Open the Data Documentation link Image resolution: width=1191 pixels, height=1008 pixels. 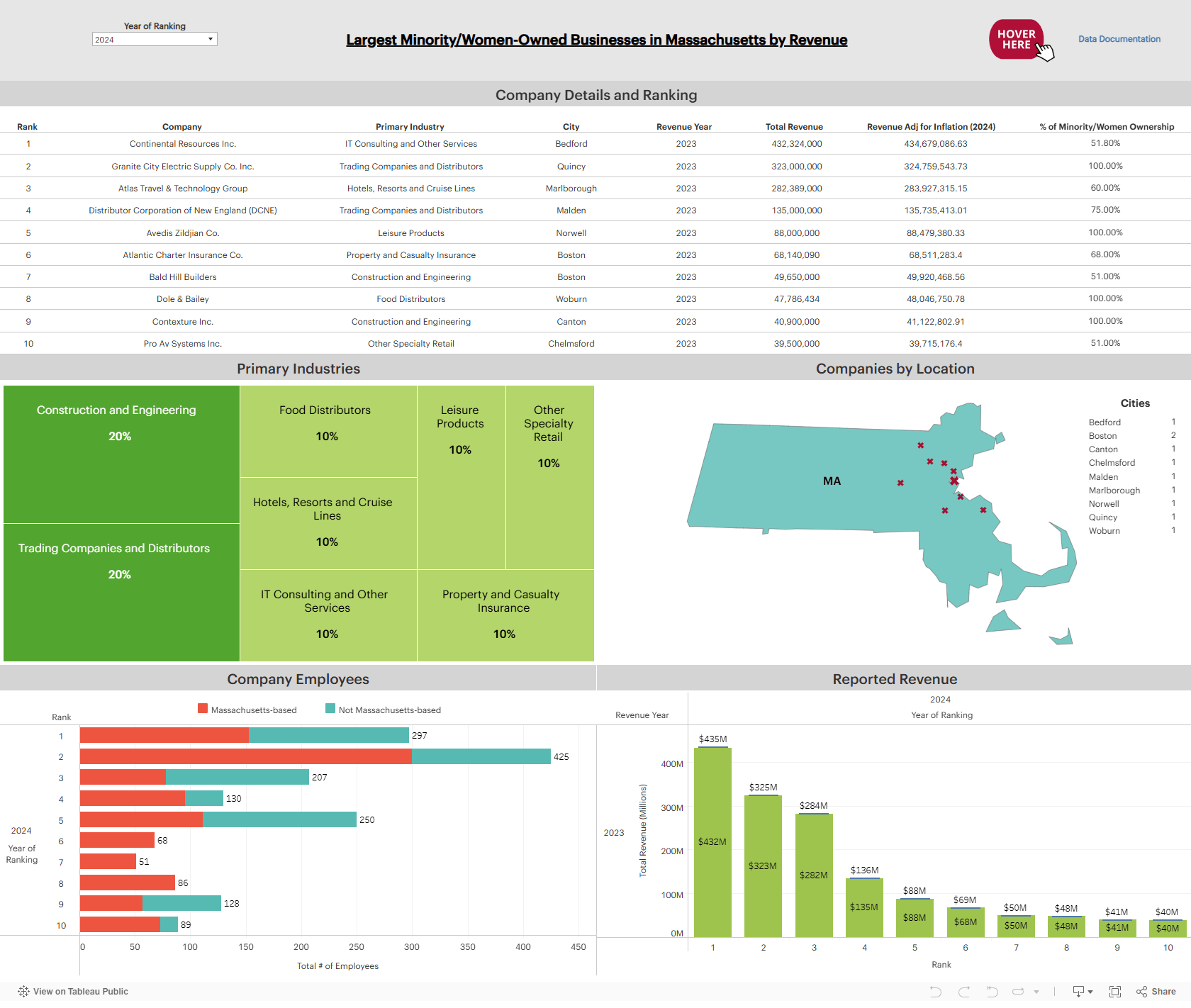click(x=1119, y=39)
